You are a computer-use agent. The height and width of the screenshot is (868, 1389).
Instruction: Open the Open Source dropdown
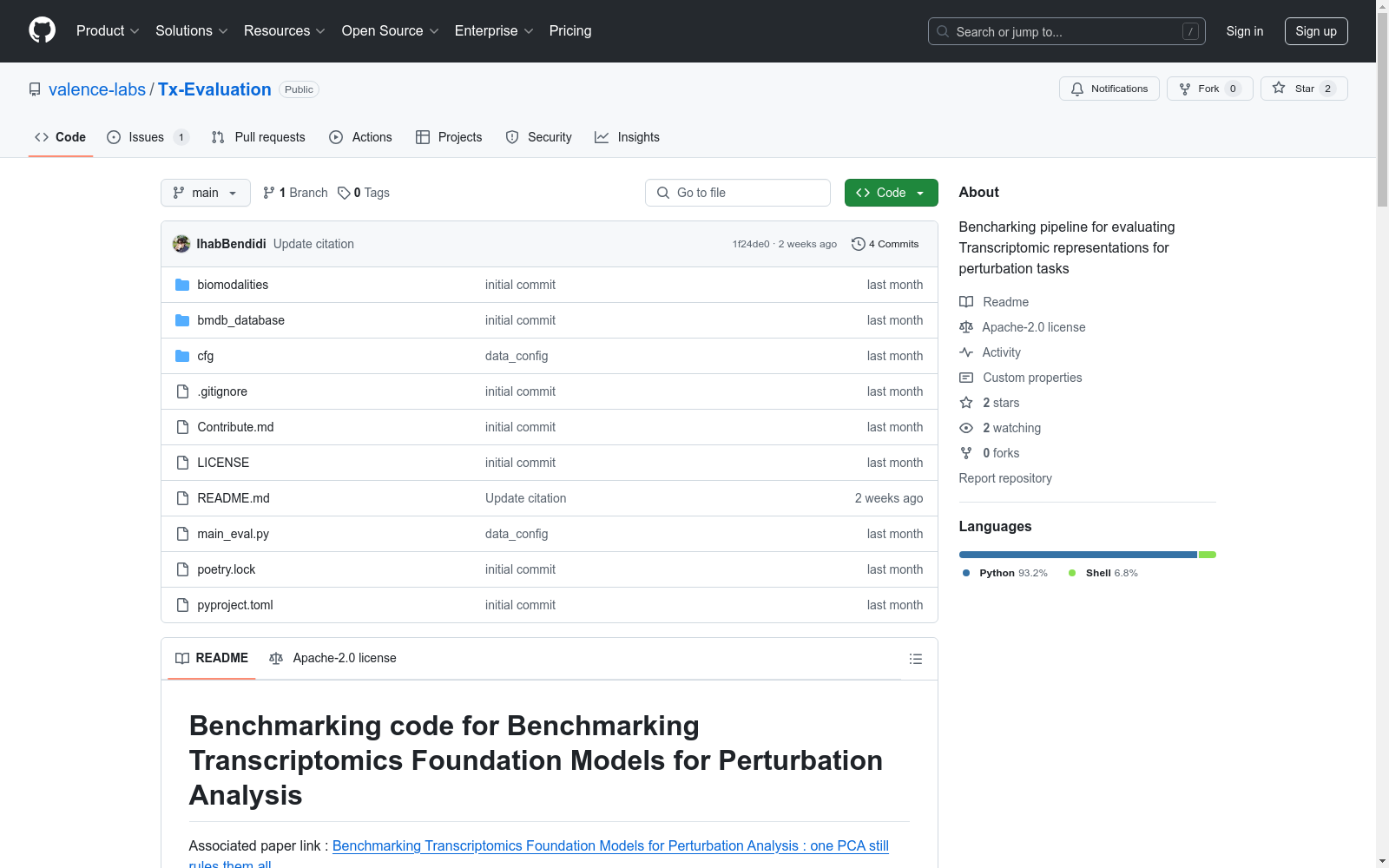(x=391, y=31)
